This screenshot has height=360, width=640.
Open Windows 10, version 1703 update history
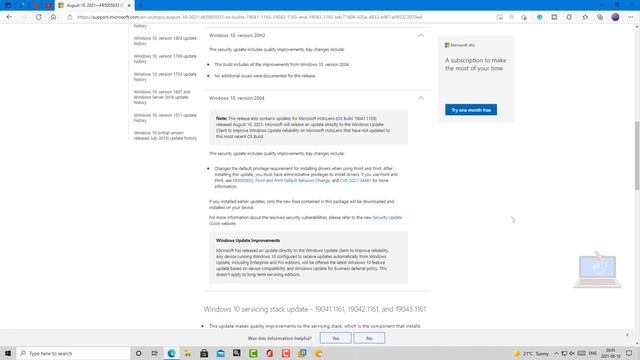pos(165,77)
